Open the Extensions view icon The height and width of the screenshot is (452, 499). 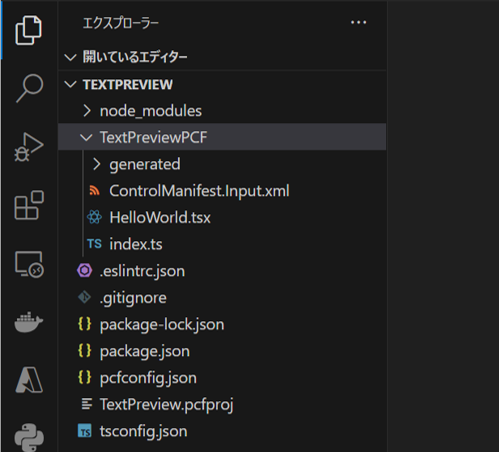coord(29,205)
